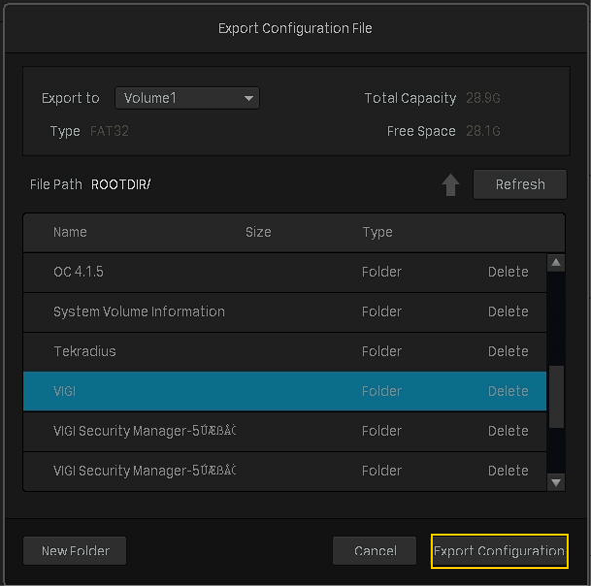Select the System Volume Information folder
This screenshot has width=591, height=586.
coord(285,312)
